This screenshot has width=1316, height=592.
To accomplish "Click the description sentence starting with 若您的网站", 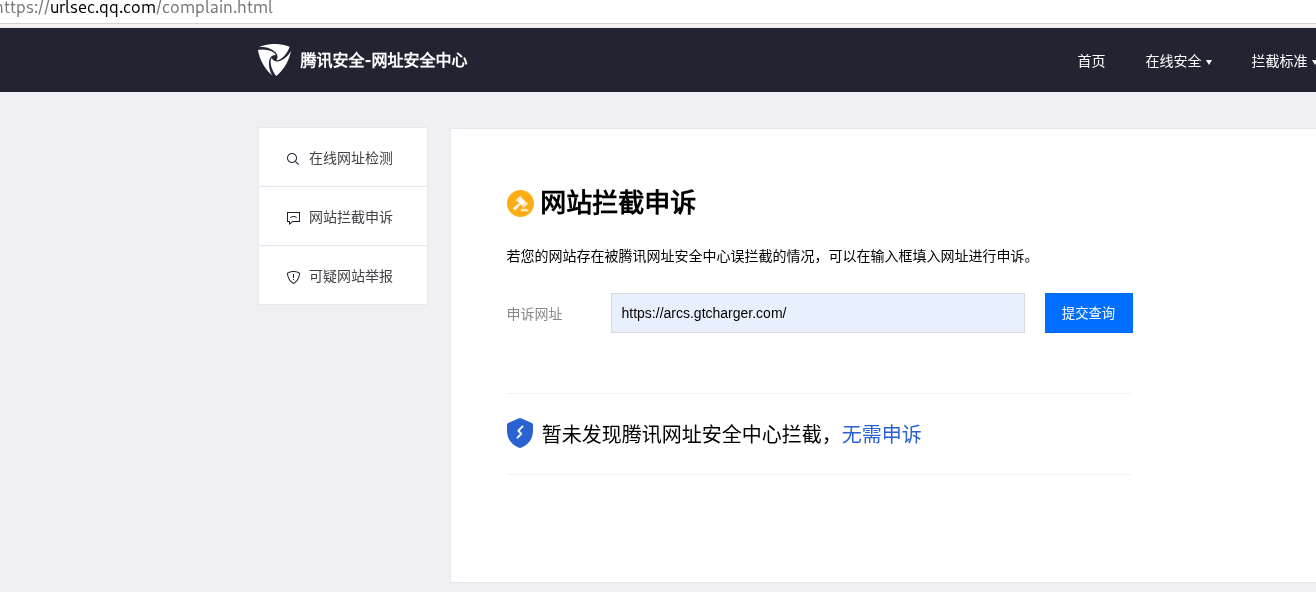I will coord(770,256).
